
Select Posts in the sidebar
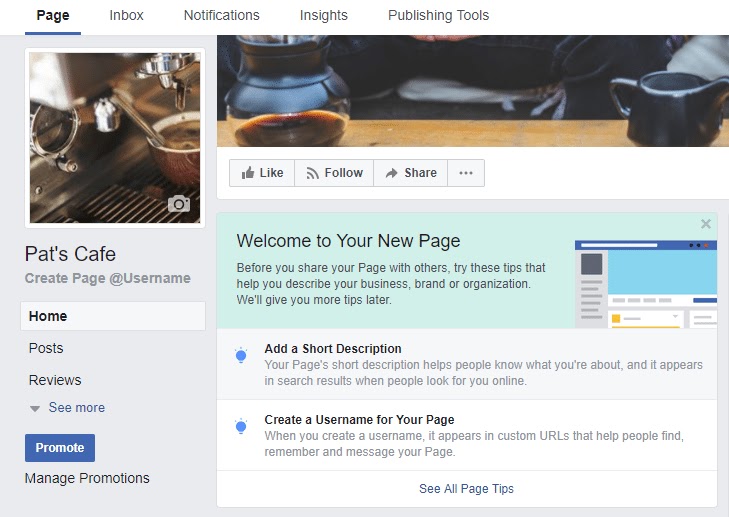(x=46, y=348)
